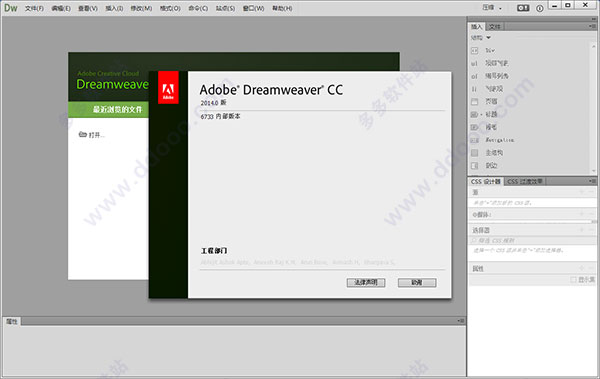Viewport: 600px width, 379px height.
Task: Click the last visible Insert panel item
Action: [x=484, y=165]
